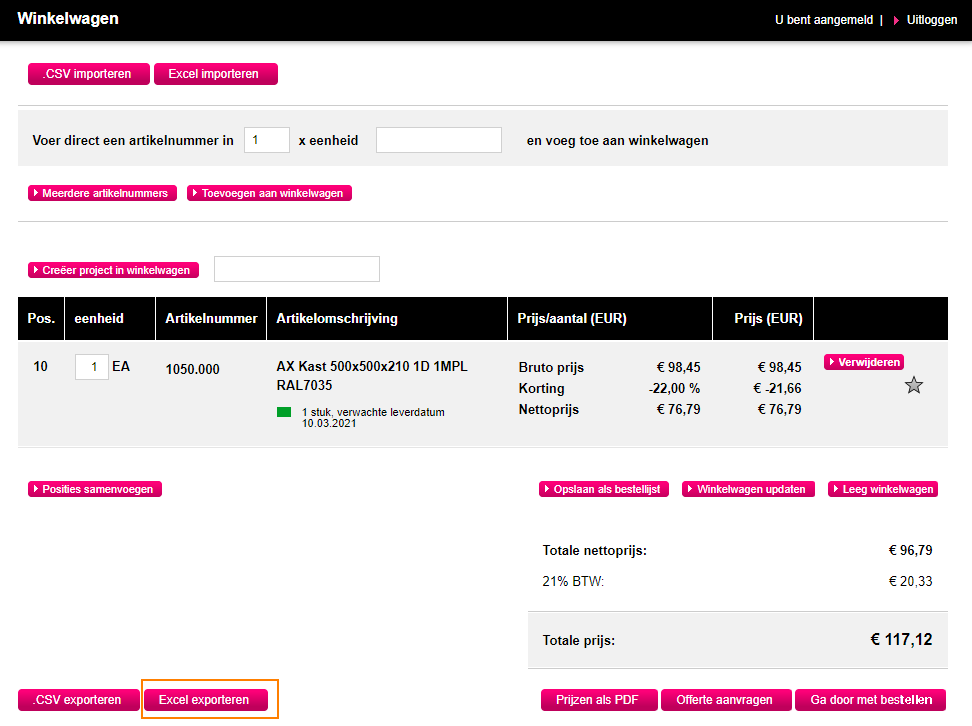Click the article number entry field
This screenshot has width=972, height=726.
click(439, 140)
